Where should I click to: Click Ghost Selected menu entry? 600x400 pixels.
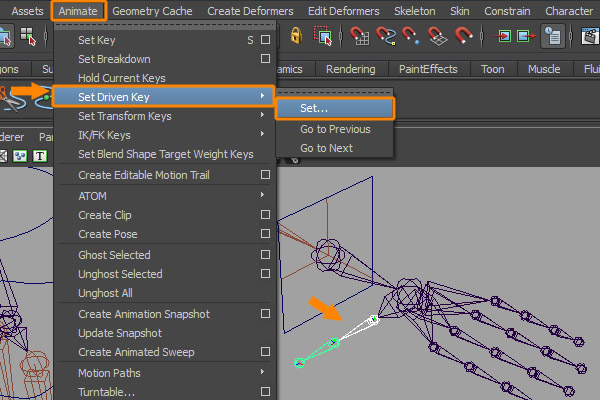point(114,255)
